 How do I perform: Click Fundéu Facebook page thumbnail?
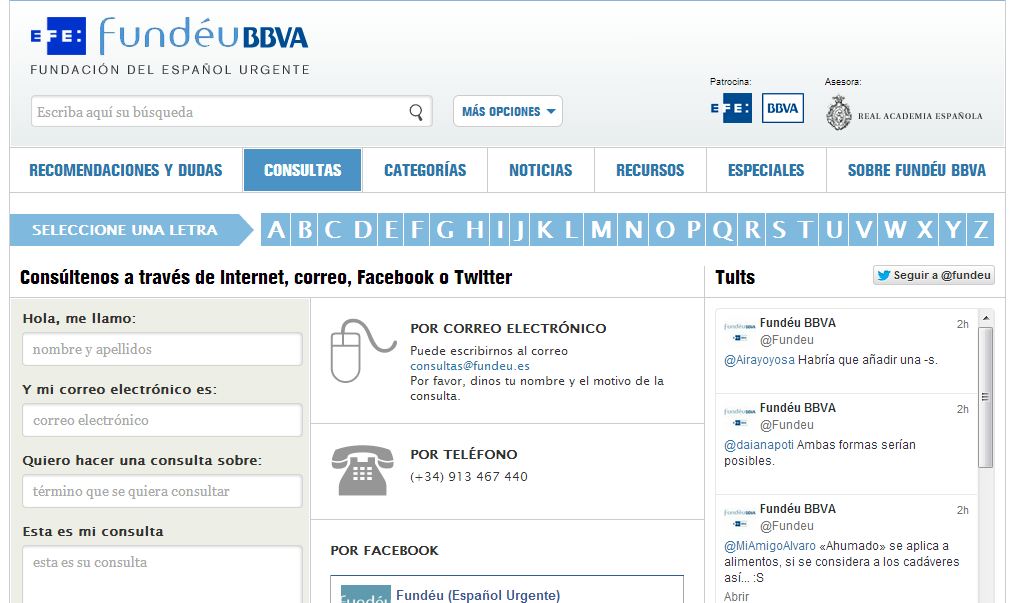coord(365,594)
